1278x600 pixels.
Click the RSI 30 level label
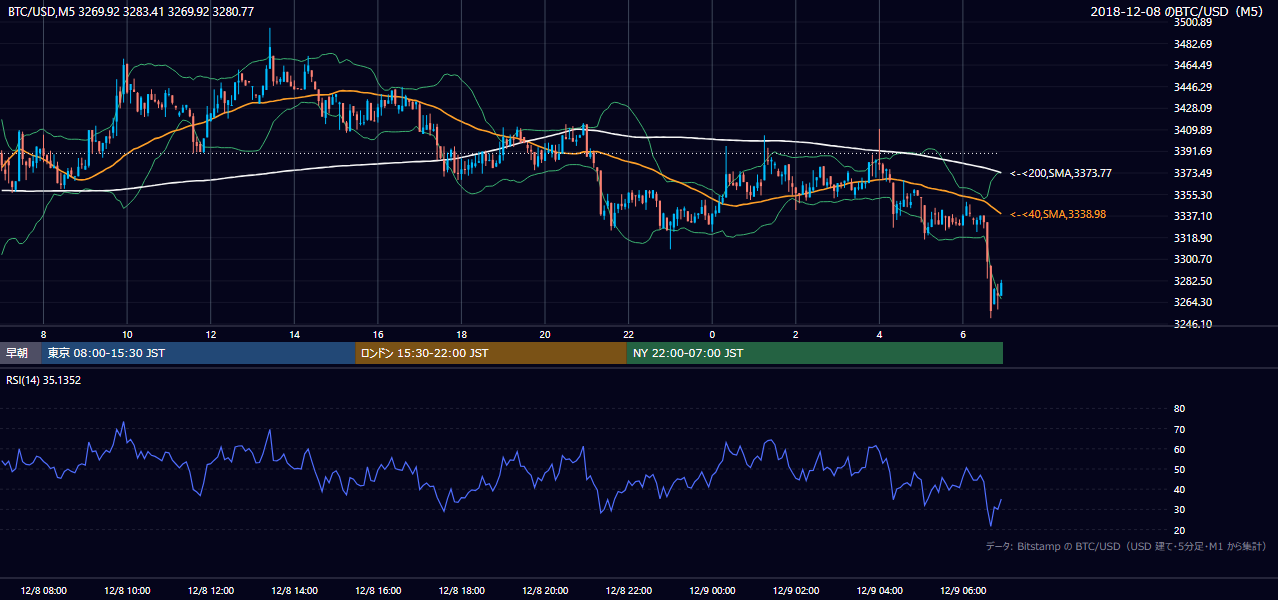click(x=1179, y=510)
